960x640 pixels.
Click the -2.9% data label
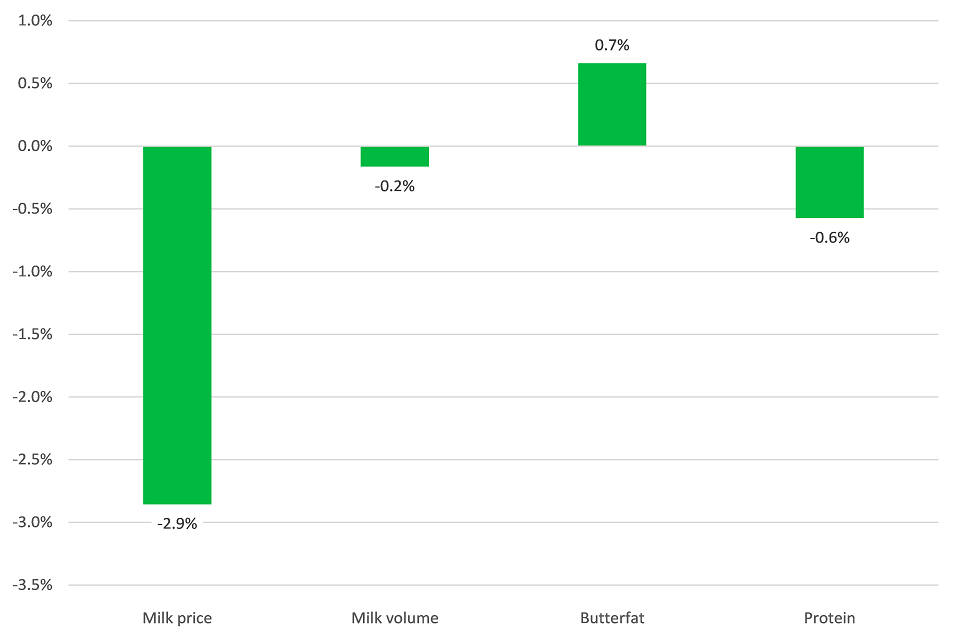point(177,523)
